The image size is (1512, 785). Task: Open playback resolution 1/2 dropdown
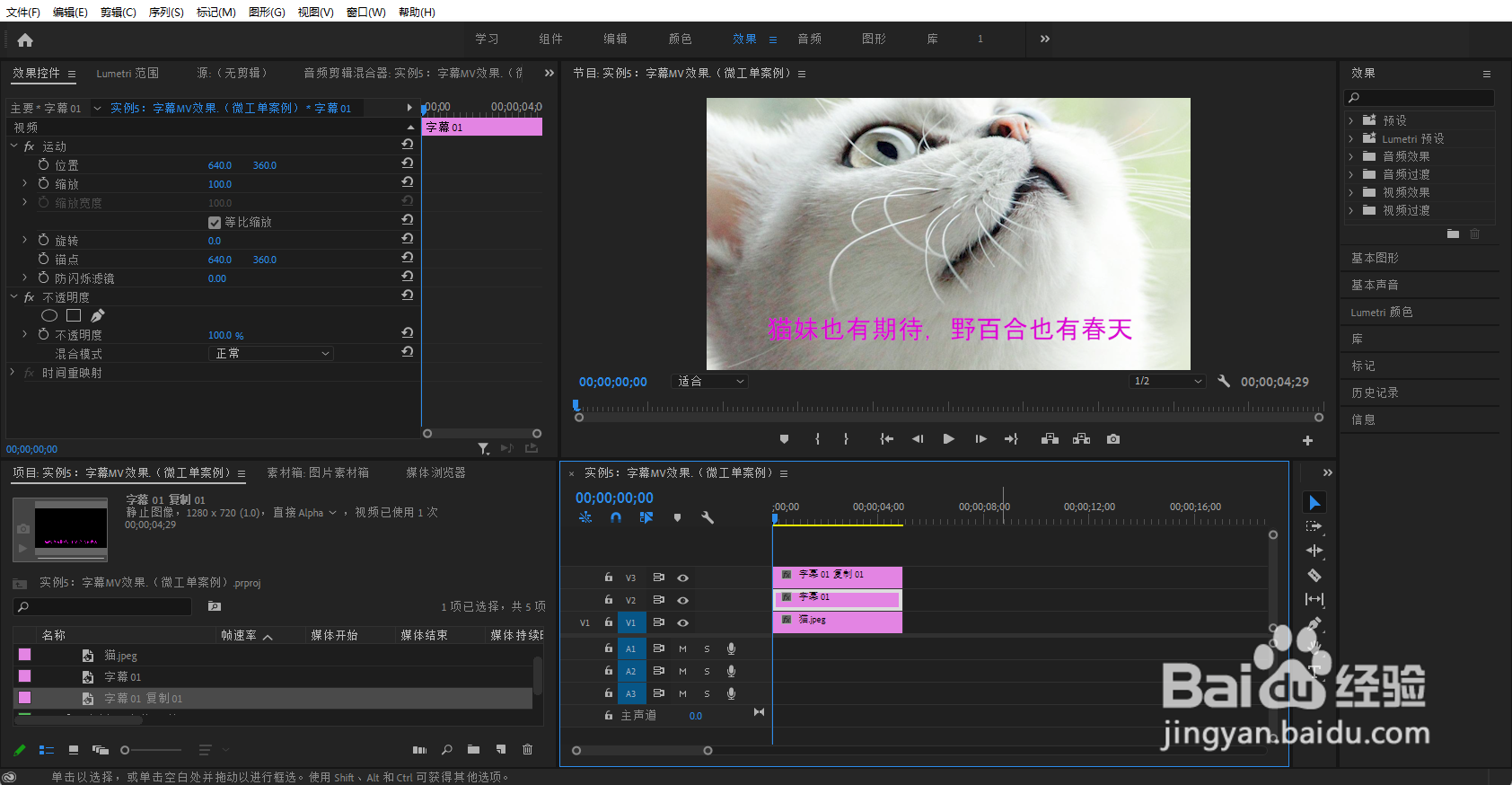point(1167,382)
